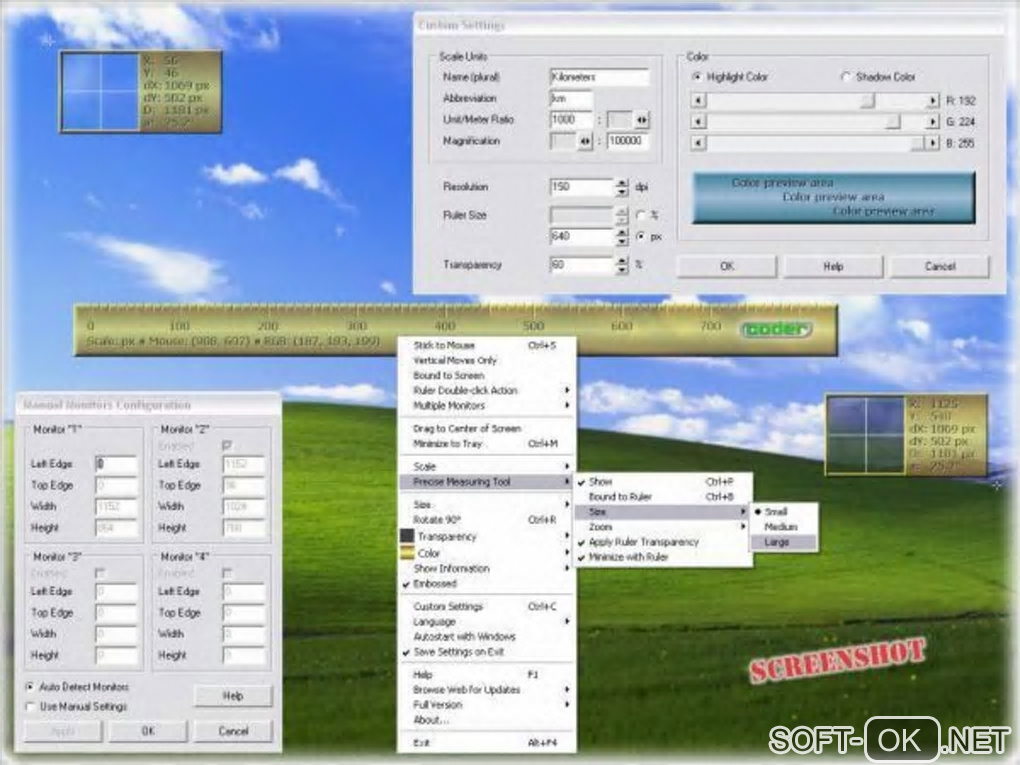Click Help in Custom Settings dialog
The height and width of the screenshot is (765, 1020).
coord(833,266)
